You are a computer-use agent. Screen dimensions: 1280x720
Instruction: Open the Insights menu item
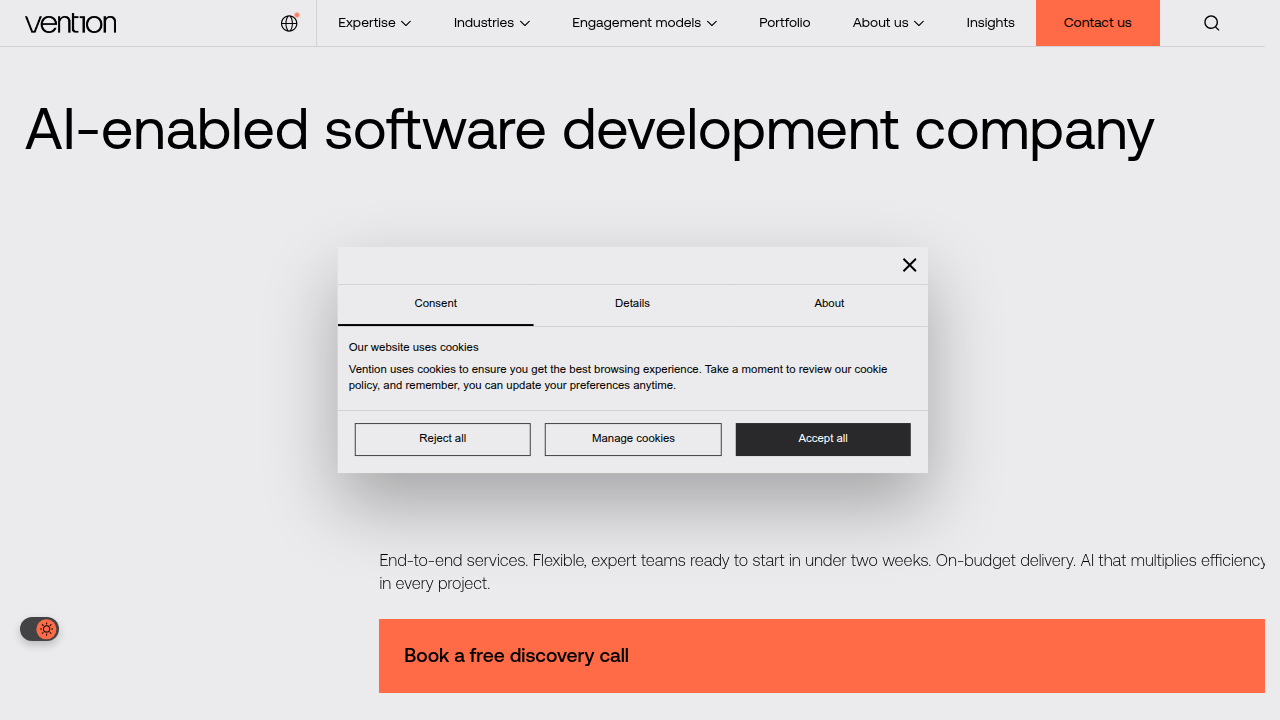pyautogui.click(x=990, y=23)
